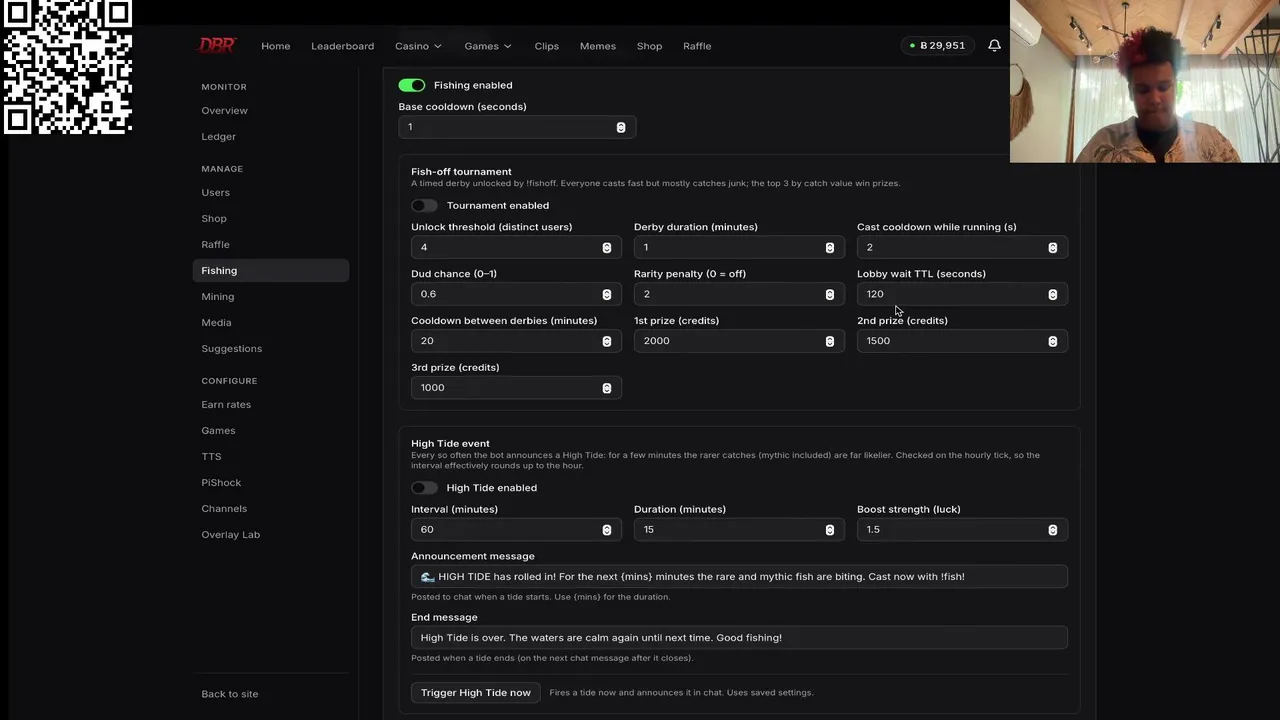This screenshot has width=1280, height=720.
Task: Select the Fishing sidebar item
Action: click(x=270, y=270)
